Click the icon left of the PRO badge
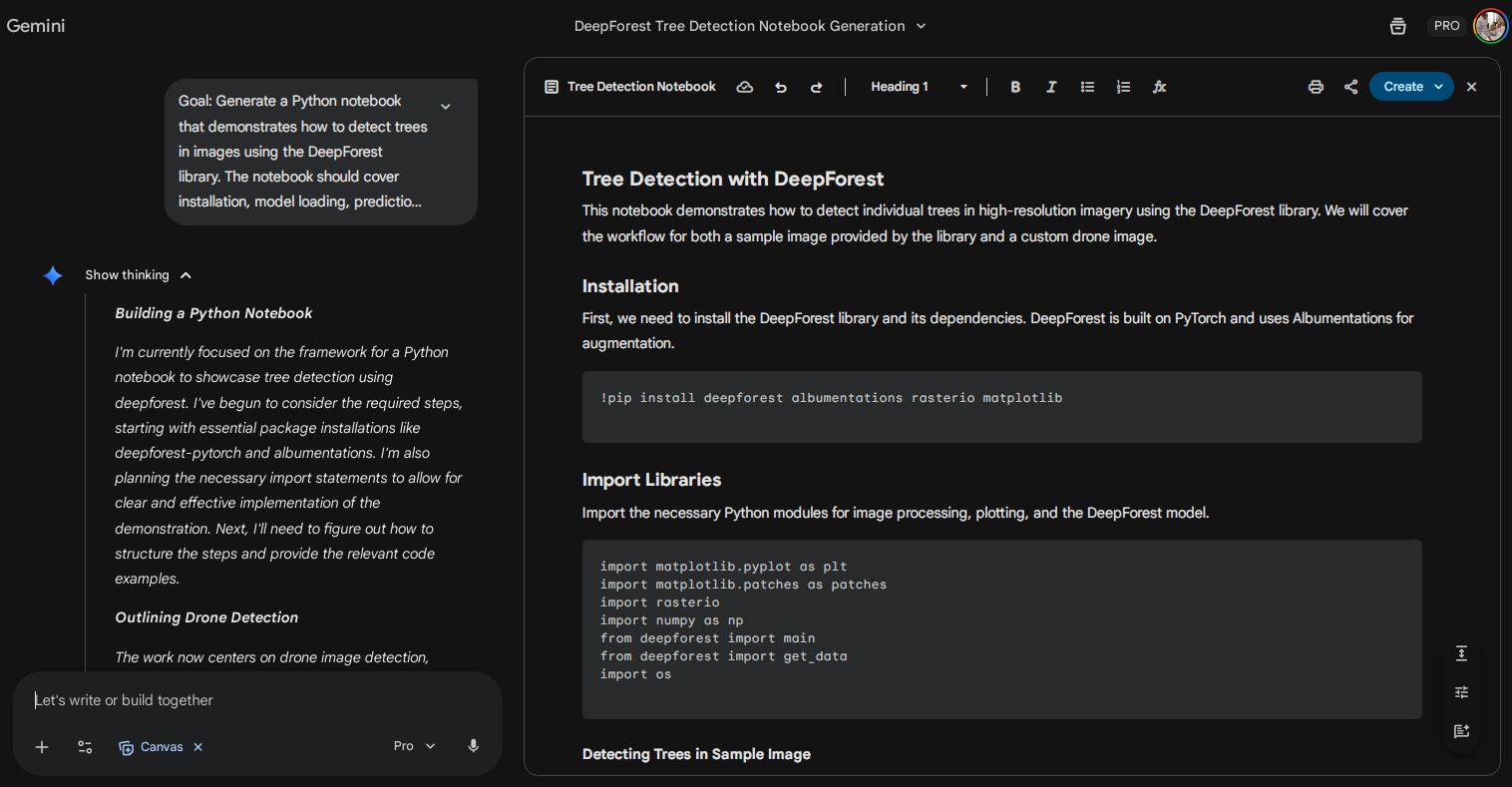Screen dimensions: 1512x787 pyautogui.click(x=1397, y=26)
